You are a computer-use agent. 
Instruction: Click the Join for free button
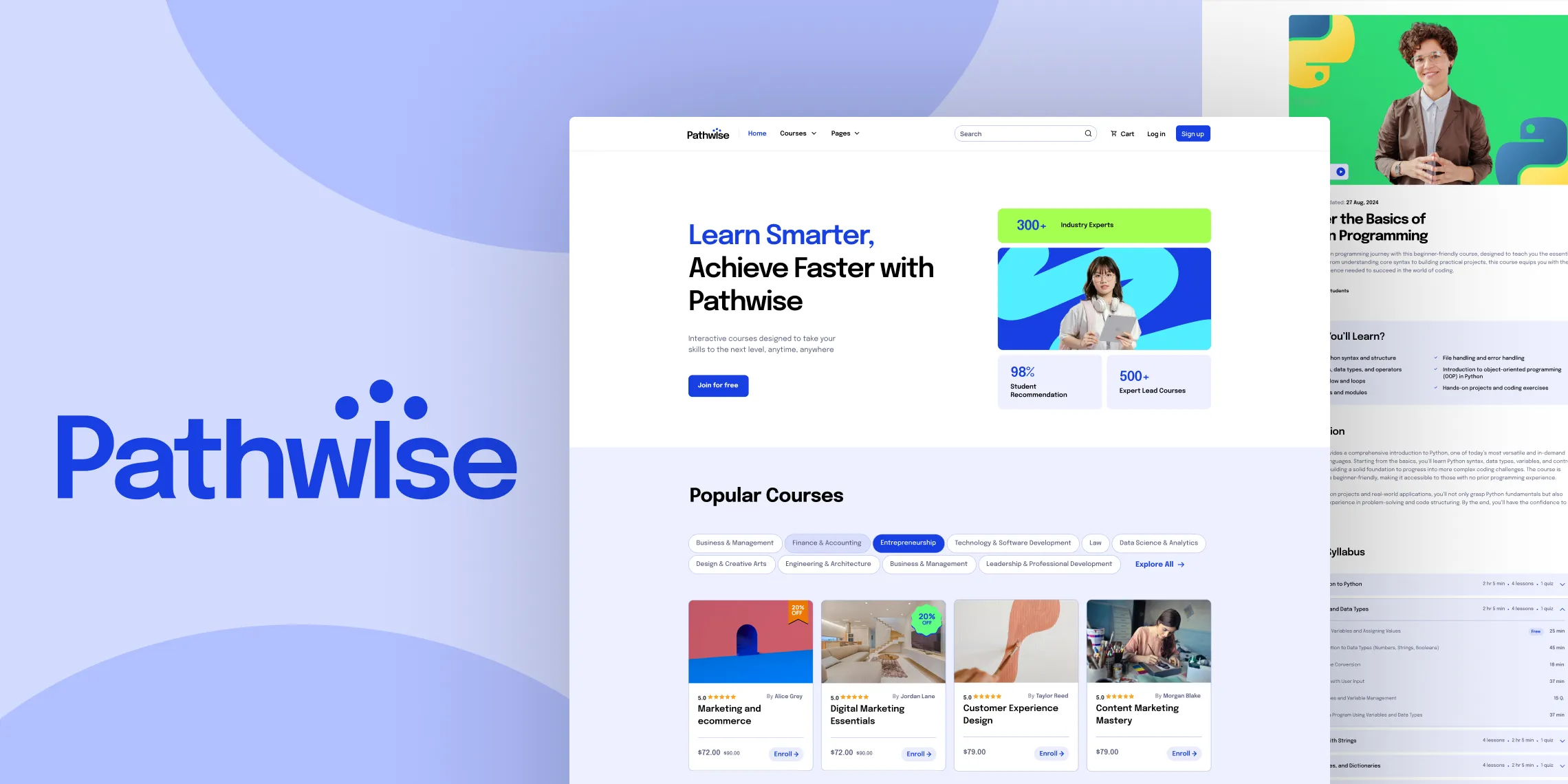click(718, 385)
